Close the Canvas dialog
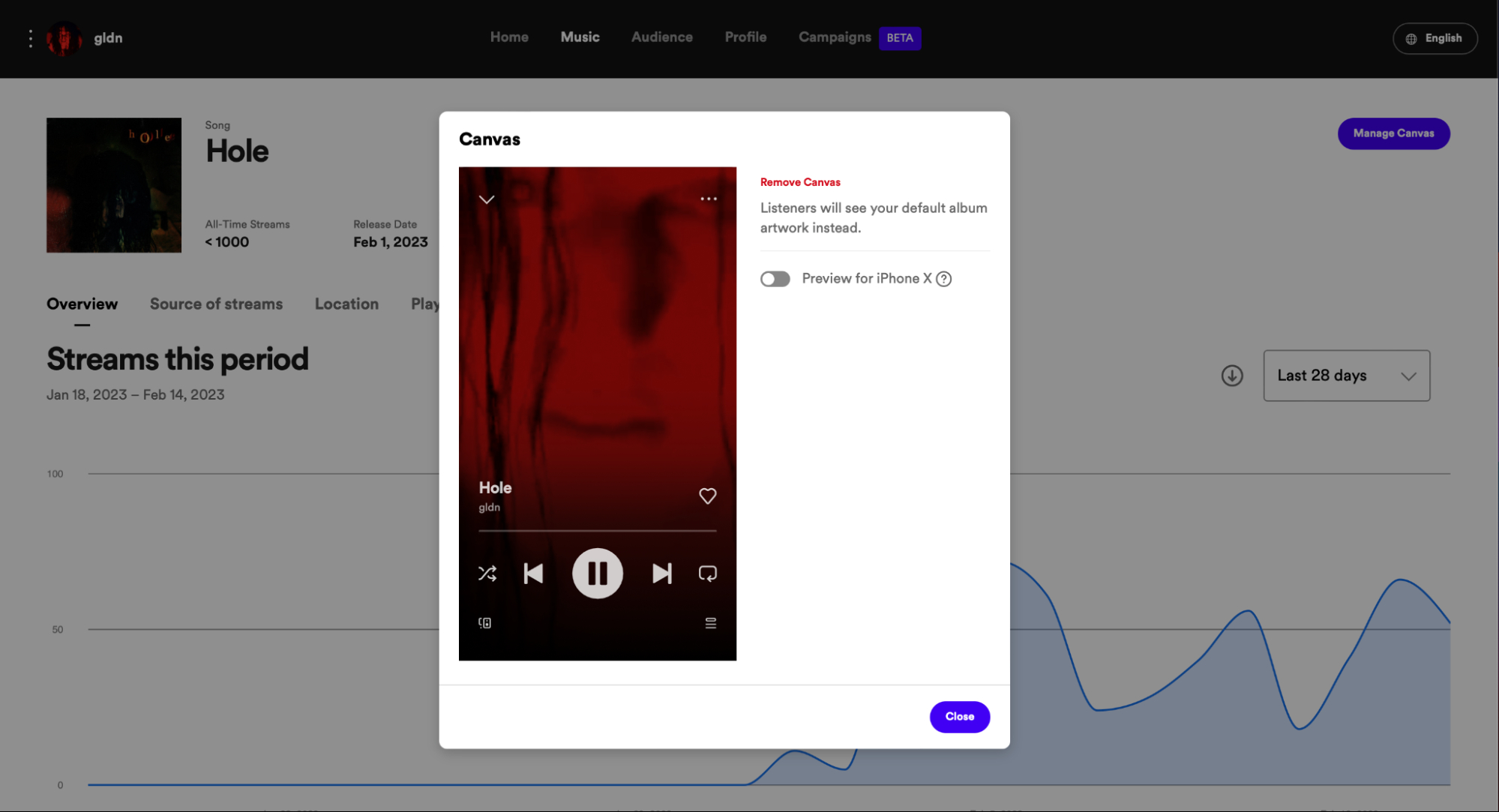 coord(960,717)
